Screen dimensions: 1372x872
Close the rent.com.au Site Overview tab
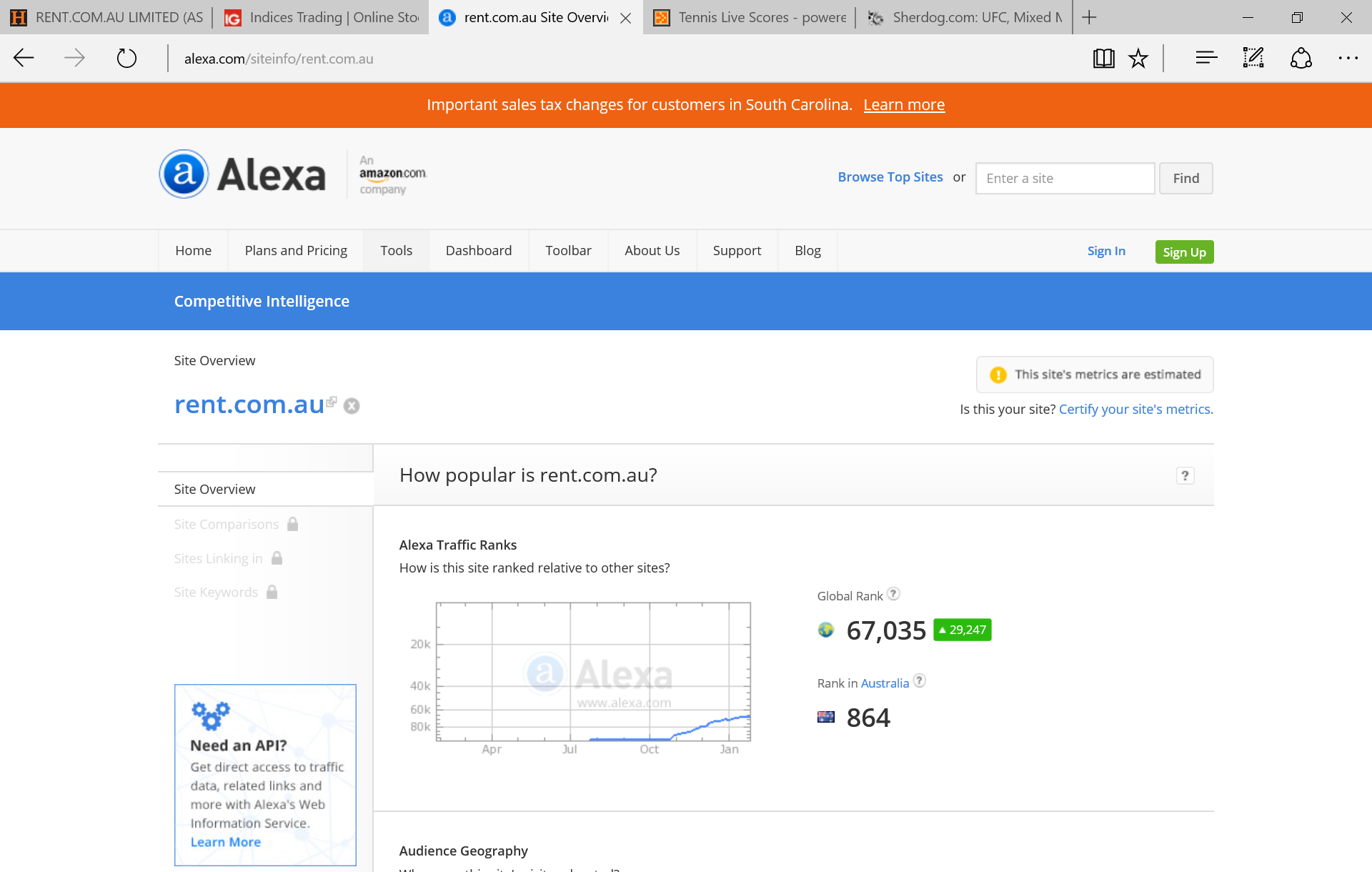(625, 18)
